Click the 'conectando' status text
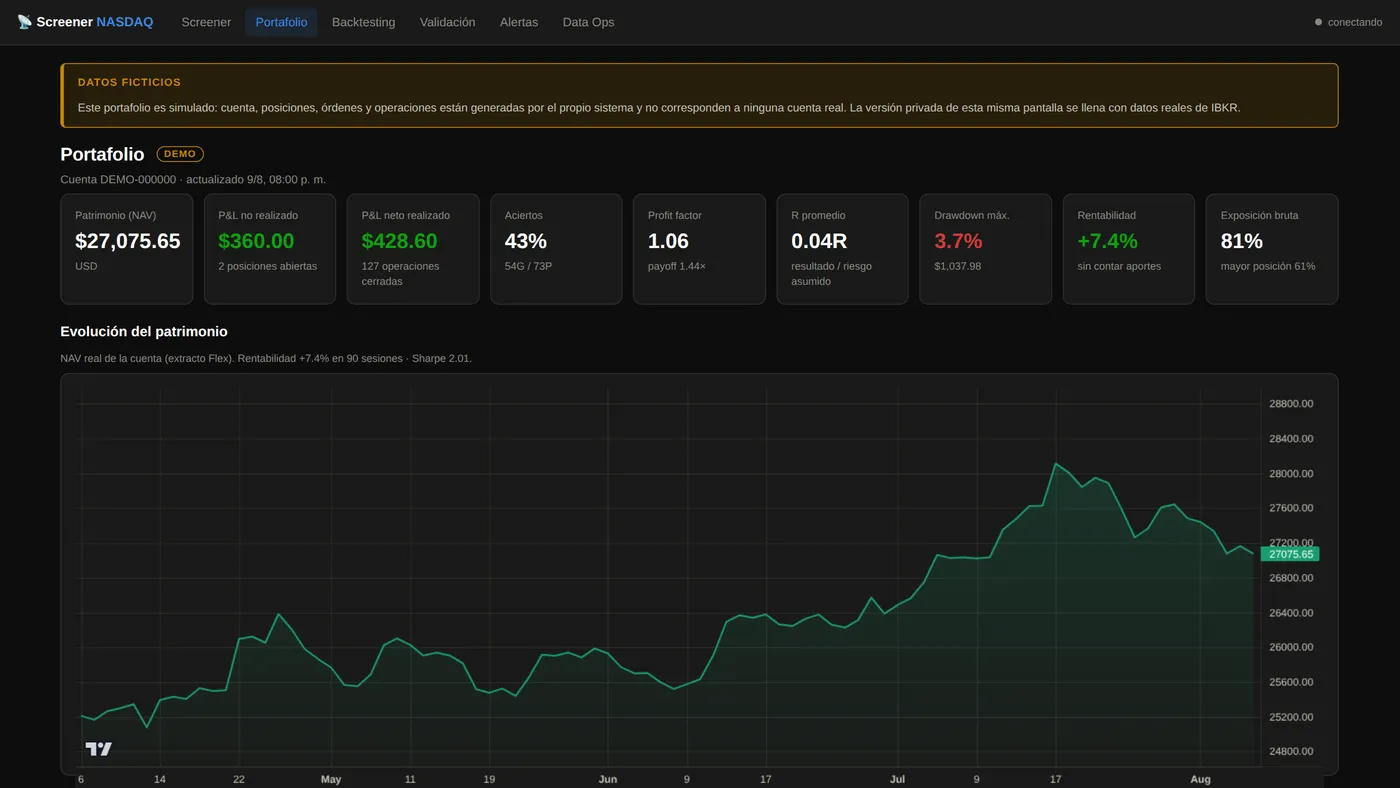The image size is (1400, 788). pos(1355,22)
